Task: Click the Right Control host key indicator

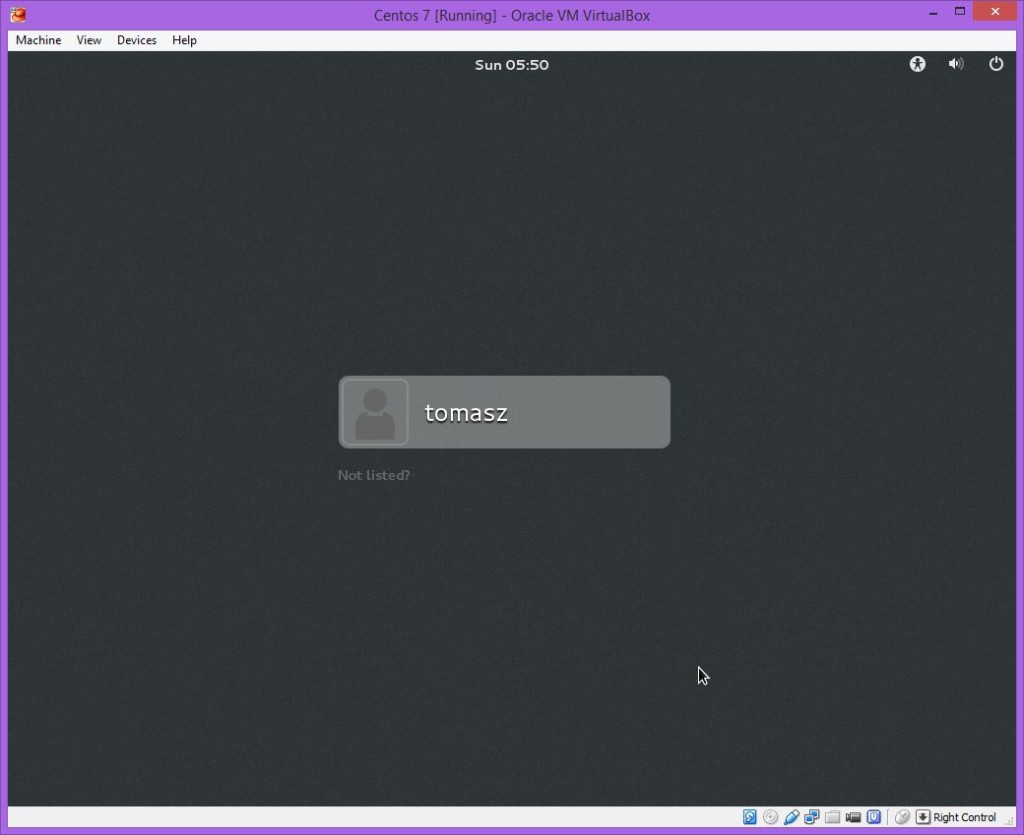Action: pos(957,817)
